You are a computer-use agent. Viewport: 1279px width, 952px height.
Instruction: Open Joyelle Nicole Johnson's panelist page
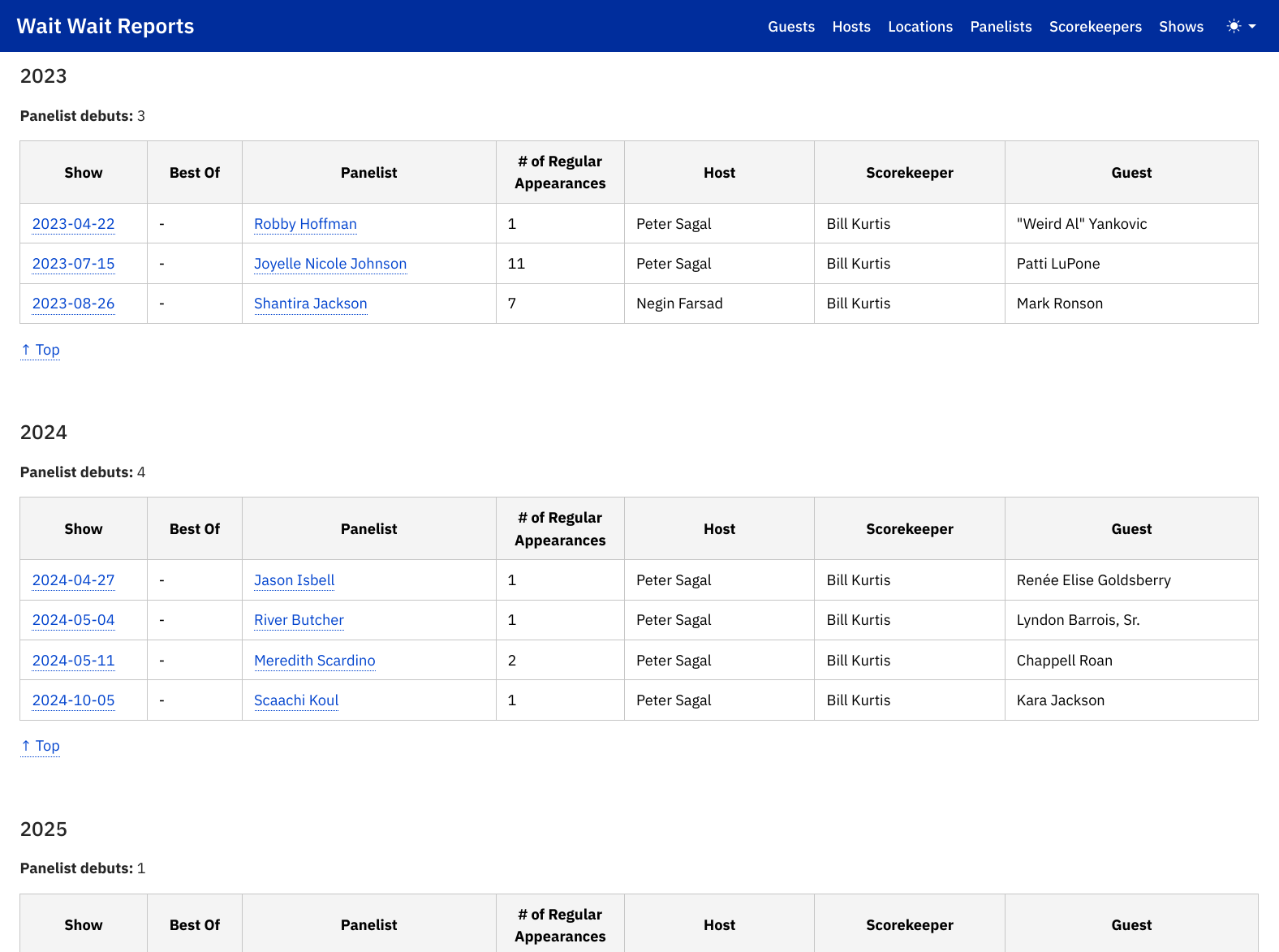329,264
